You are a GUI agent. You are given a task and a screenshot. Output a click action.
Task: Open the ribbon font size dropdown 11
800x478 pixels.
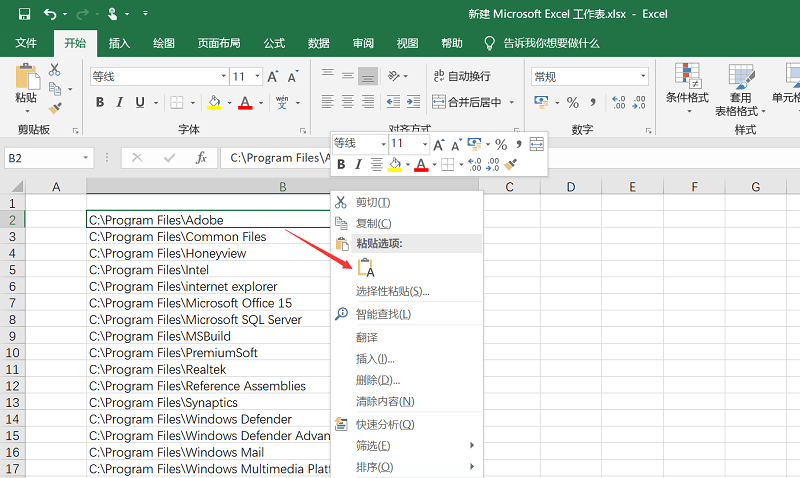tap(257, 77)
